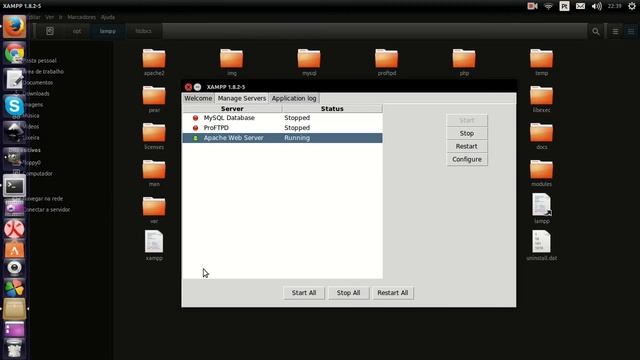The width and height of the screenshot is (640, 360).
Task: Open the apache2 folder
Action: 154,62
